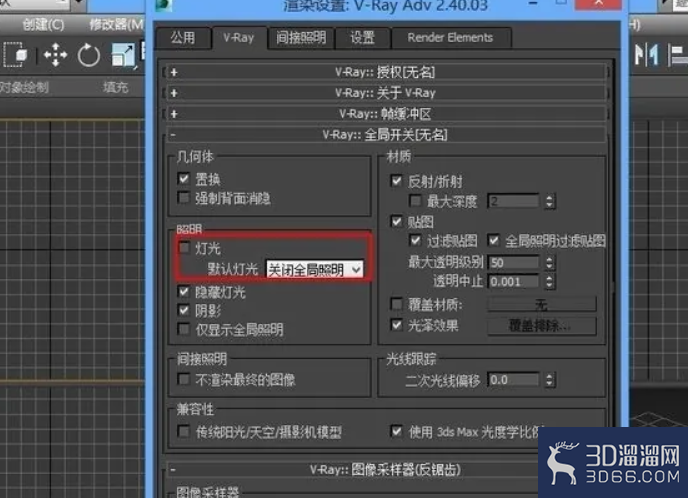The image size is (688, 498).
Task: Enable 传统阳光/天空/摄影机模型 checkbox
Action: [184, 431]
